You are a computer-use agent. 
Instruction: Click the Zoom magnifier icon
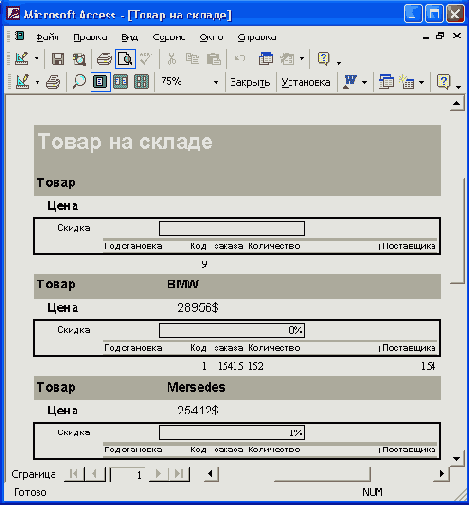79,82
